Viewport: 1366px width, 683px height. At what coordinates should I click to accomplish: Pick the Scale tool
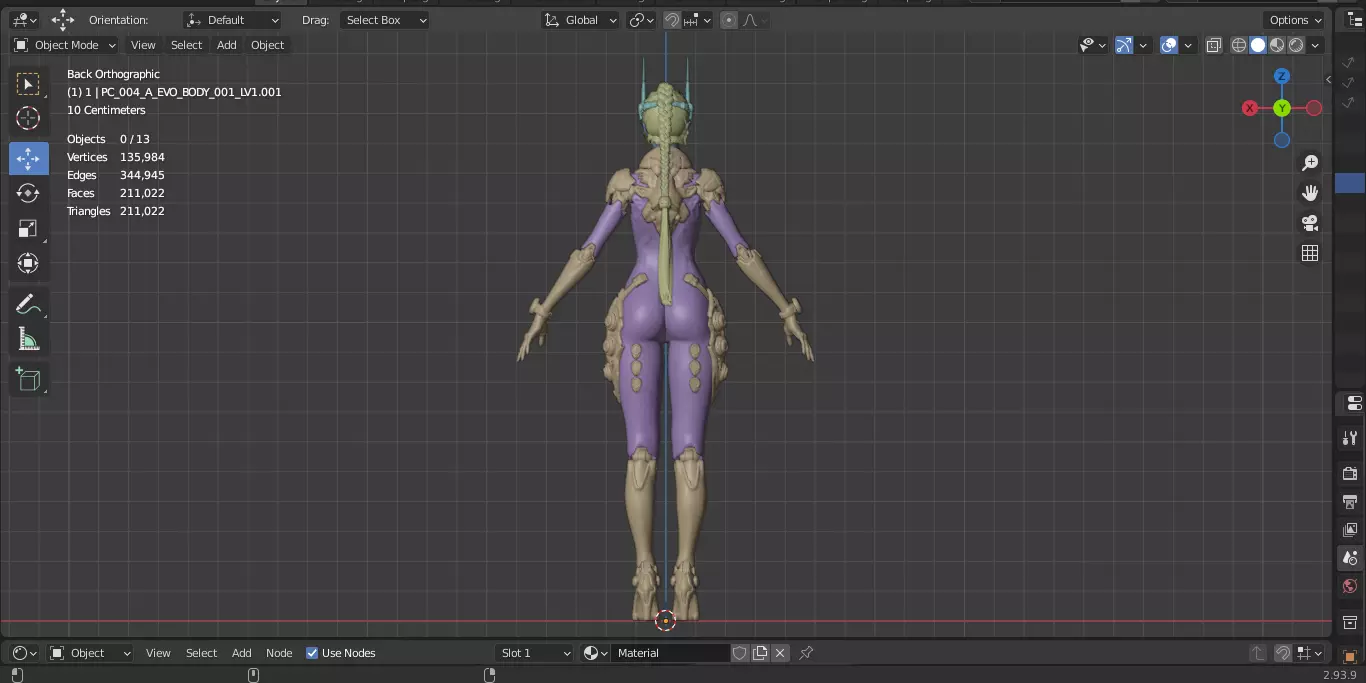(x=28, y=228)
